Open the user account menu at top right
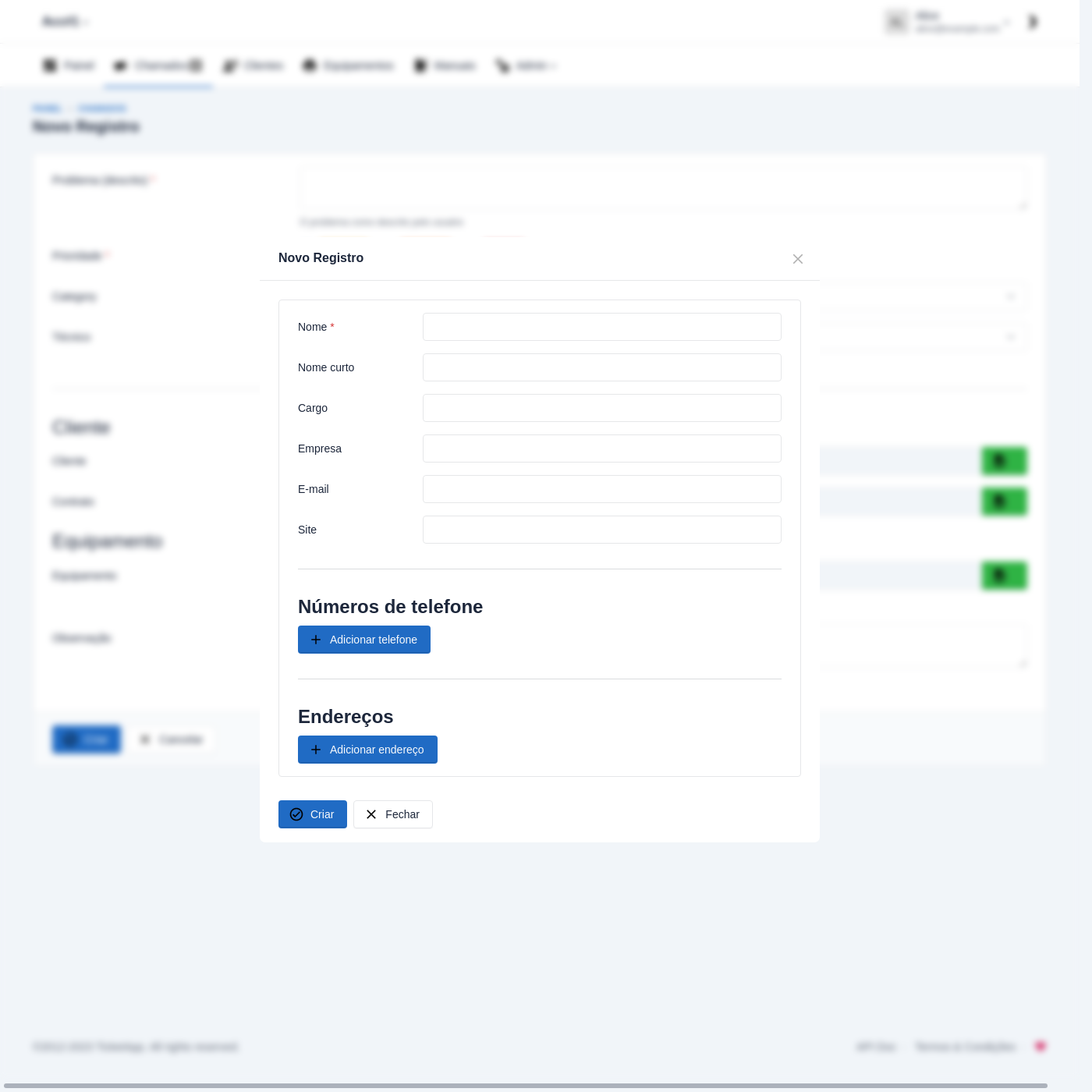This screenshot has height=1092, width=1092. (x=947, y=22)
